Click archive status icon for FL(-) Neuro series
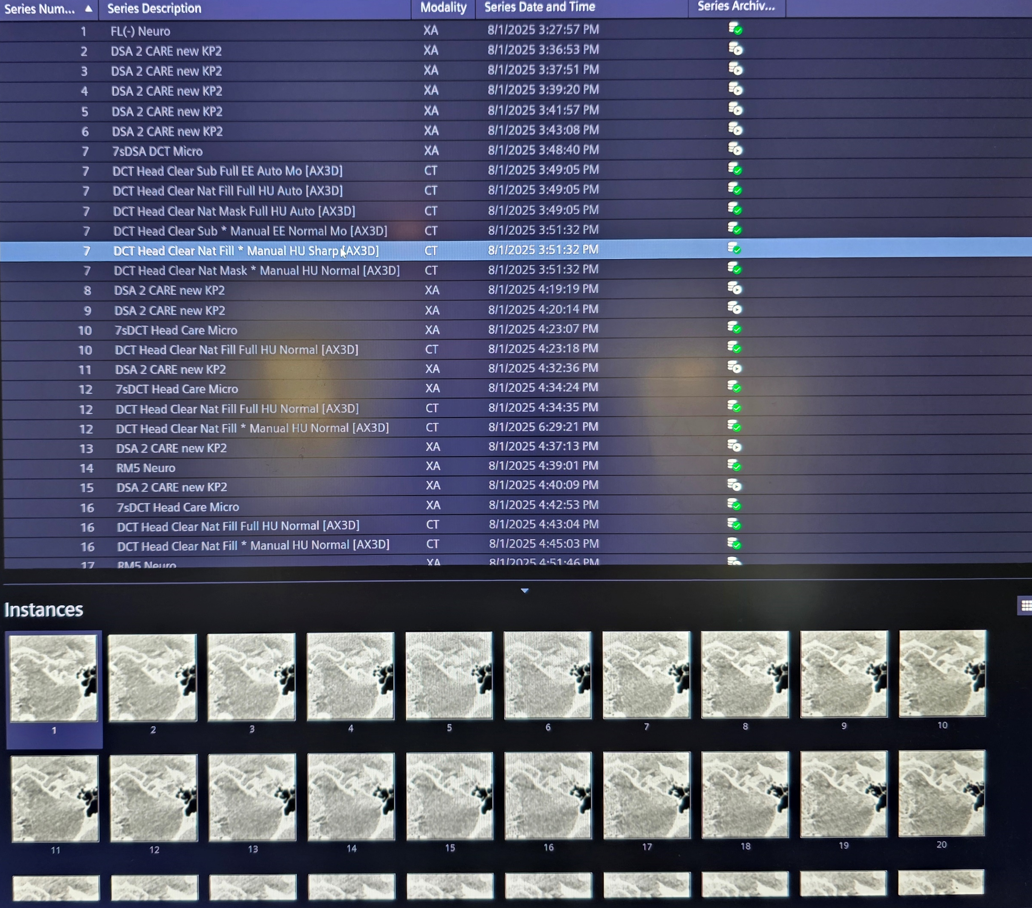Screen dimensions: 1032x908 (735, 29)
